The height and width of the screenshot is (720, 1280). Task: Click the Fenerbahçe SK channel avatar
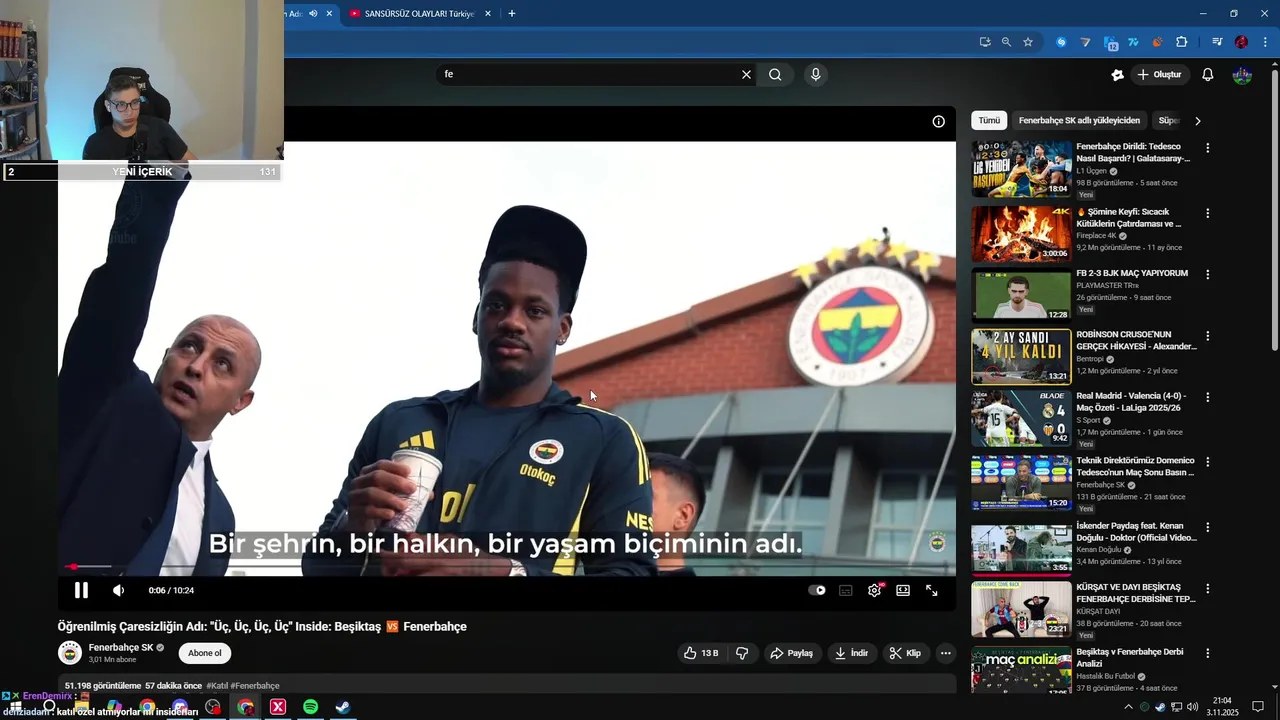click(70, 653)
